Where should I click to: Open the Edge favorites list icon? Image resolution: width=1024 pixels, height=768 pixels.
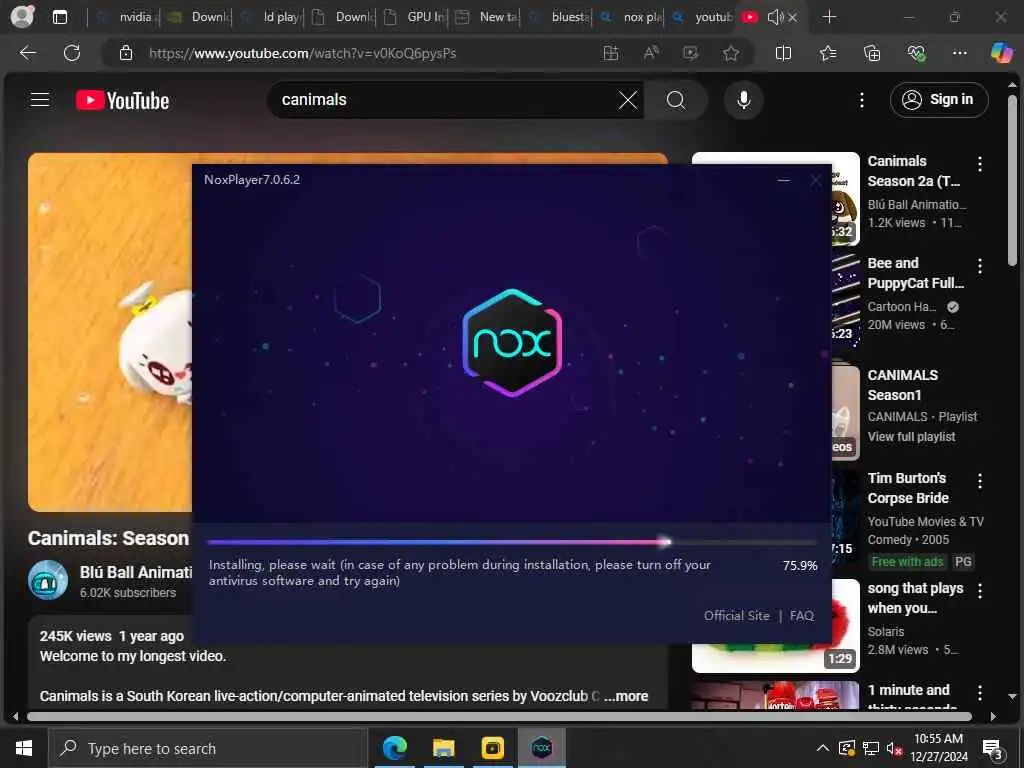click(828, 54)
